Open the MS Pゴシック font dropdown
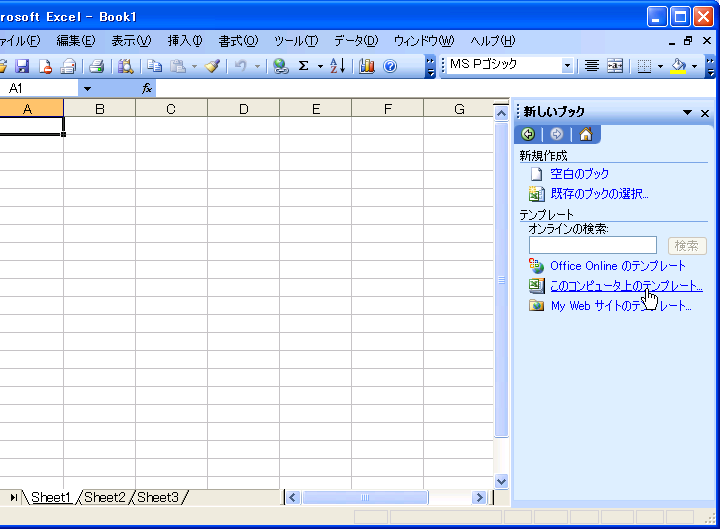Image resolution: width=720 pixels, height=529 pixels. [567, 66]
